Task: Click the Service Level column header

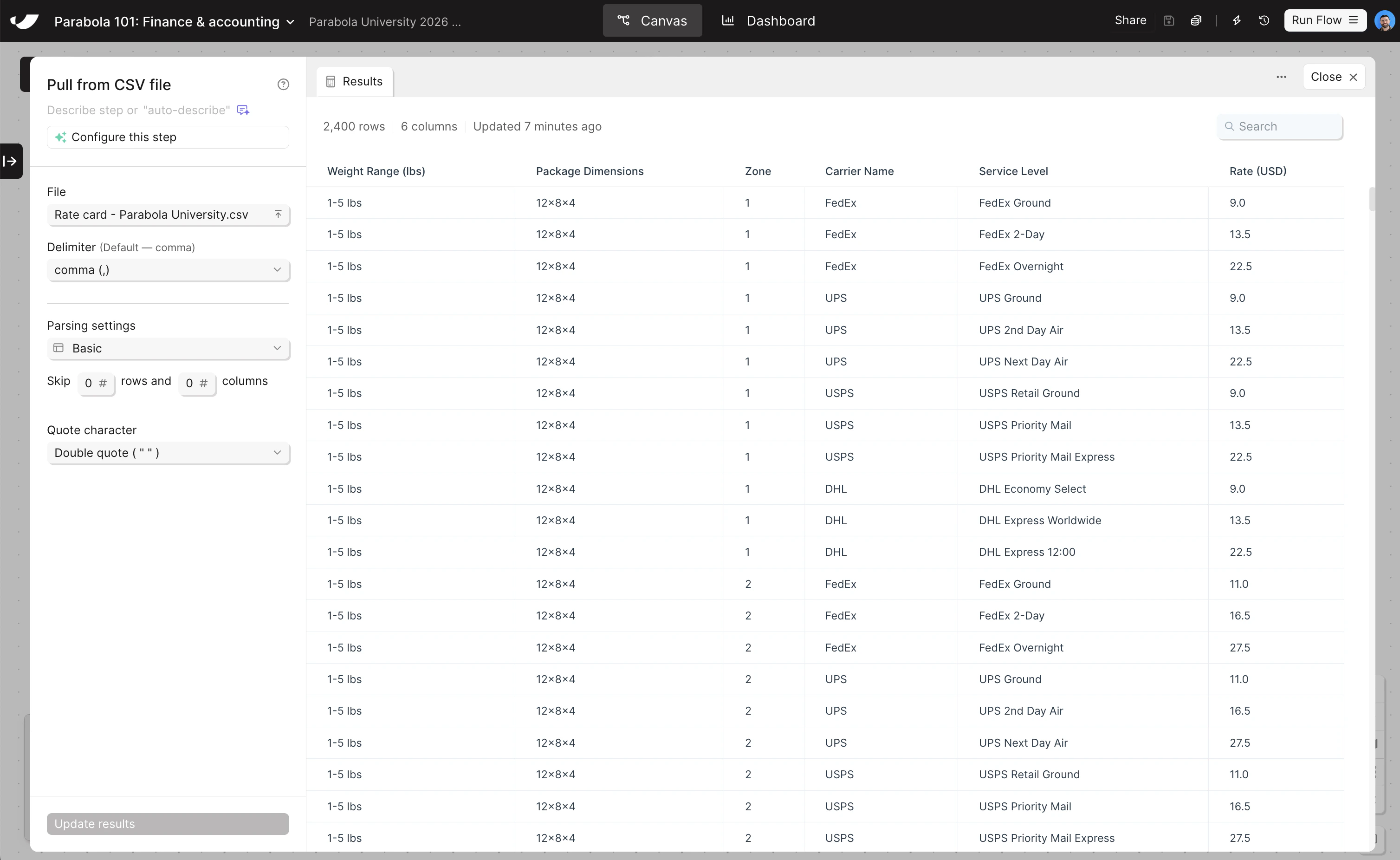Action: 1013,171
